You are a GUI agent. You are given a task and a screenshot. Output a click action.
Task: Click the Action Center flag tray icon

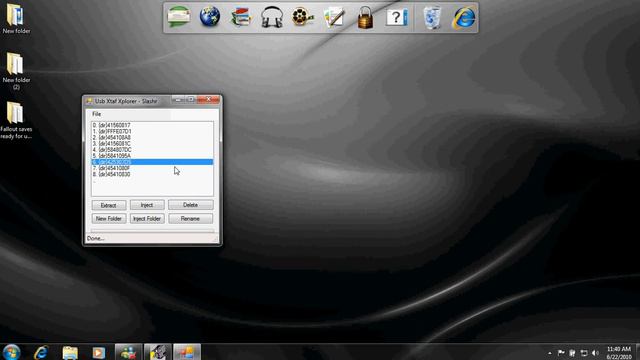pos(561,353)
